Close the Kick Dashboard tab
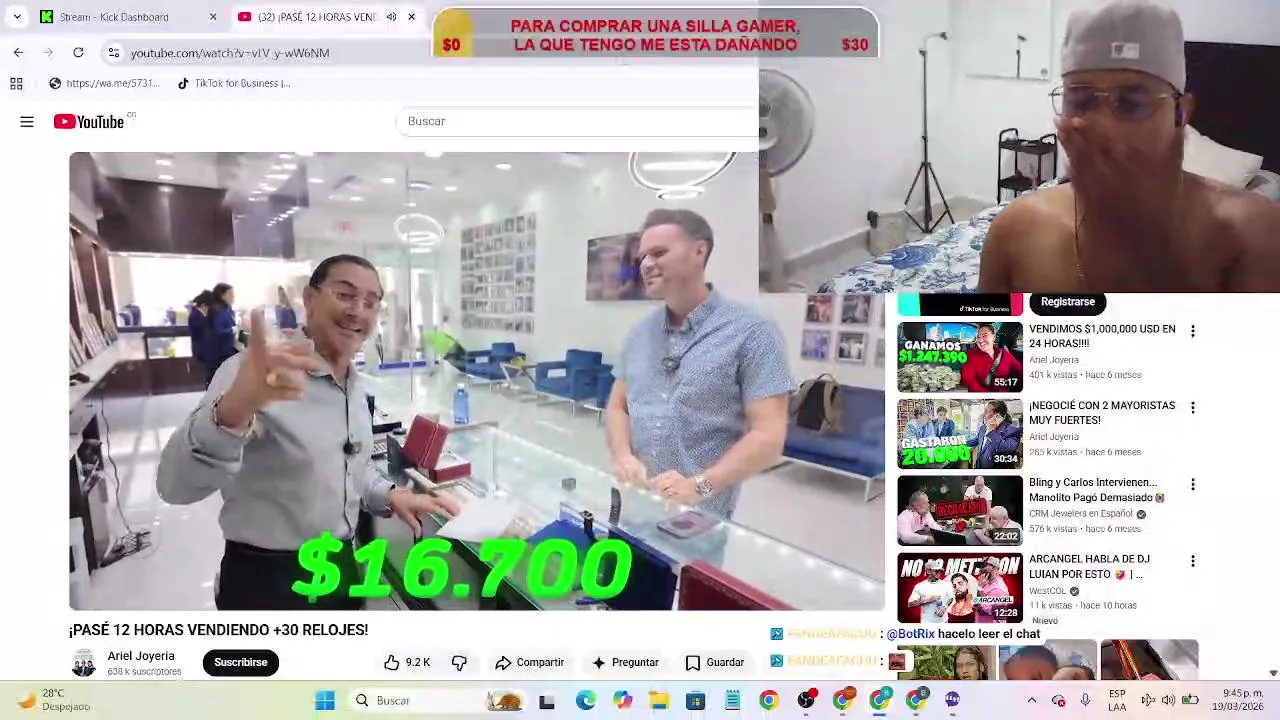Screen dimensions: 1280x720 point(212,17)
